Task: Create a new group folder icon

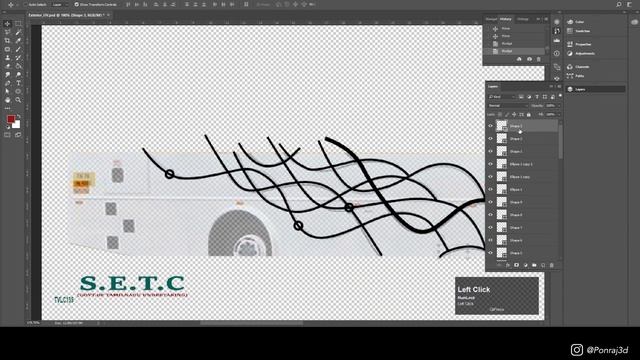Action: 534,265
